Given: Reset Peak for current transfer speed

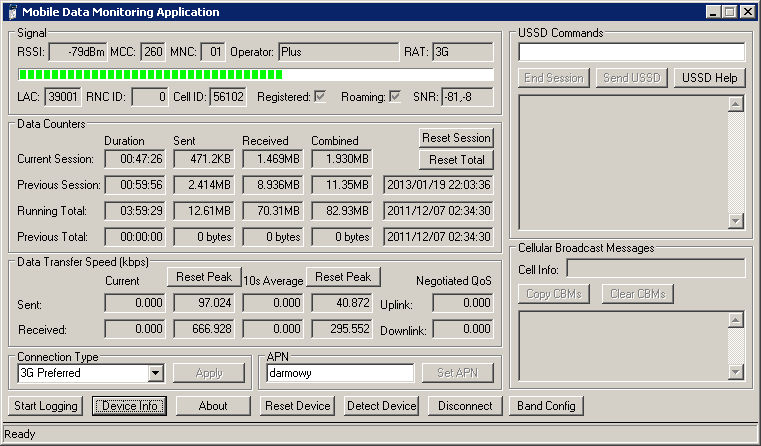Looking at the screenshot, I should [x=203, y=277].
